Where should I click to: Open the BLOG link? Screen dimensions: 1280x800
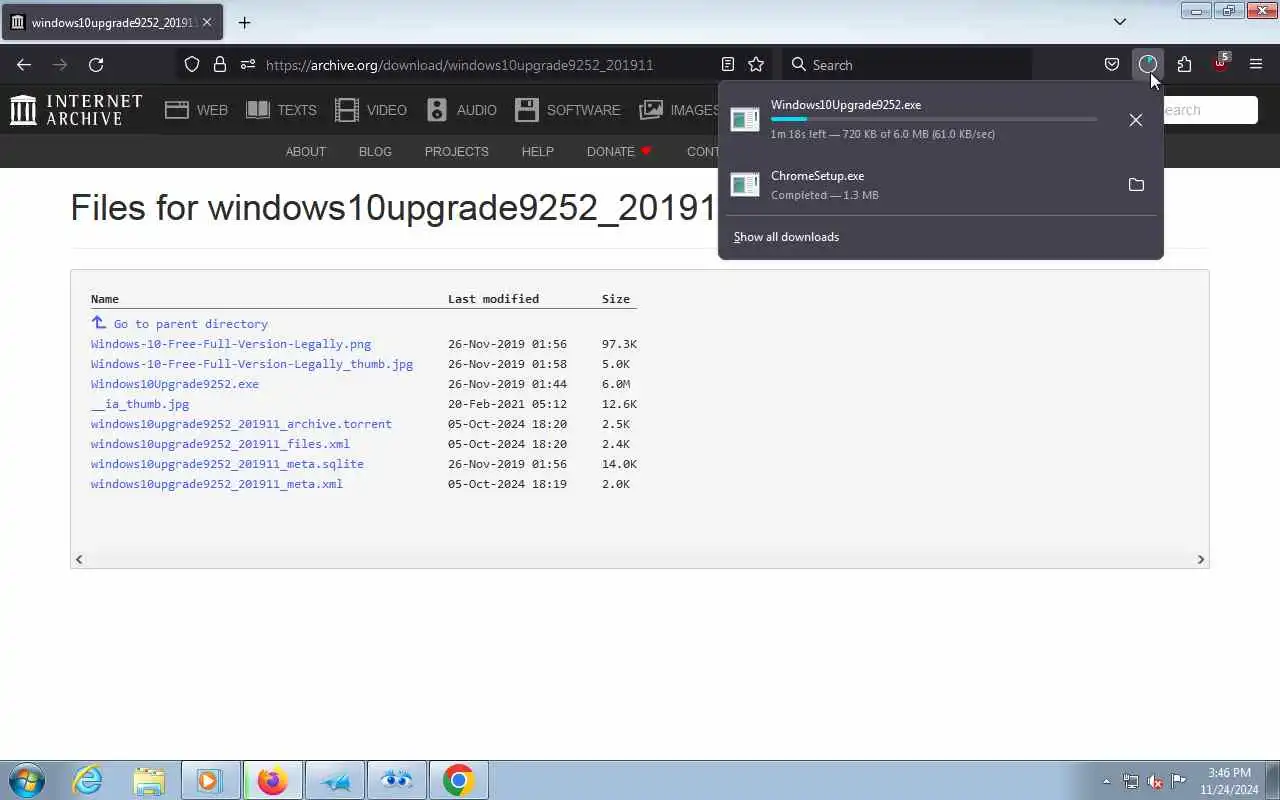(375, 152)
